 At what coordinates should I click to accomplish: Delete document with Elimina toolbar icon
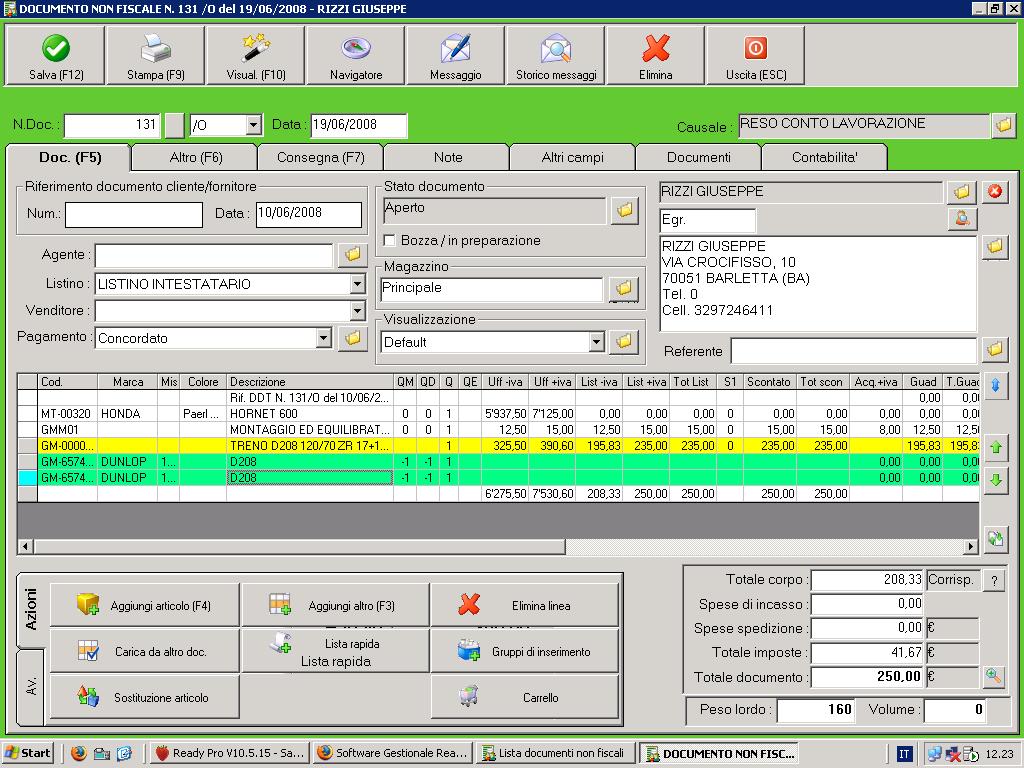[x=656, y=49]
